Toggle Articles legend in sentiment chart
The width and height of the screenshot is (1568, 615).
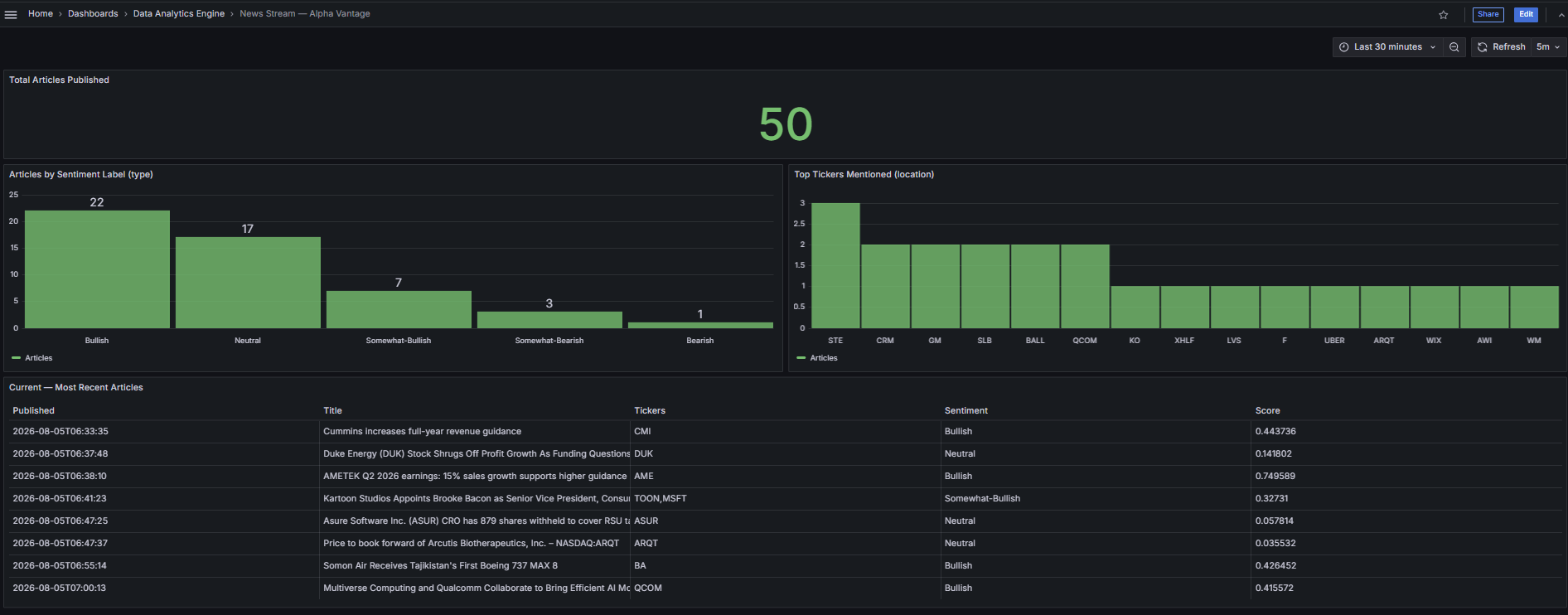(x=32, y=358)
